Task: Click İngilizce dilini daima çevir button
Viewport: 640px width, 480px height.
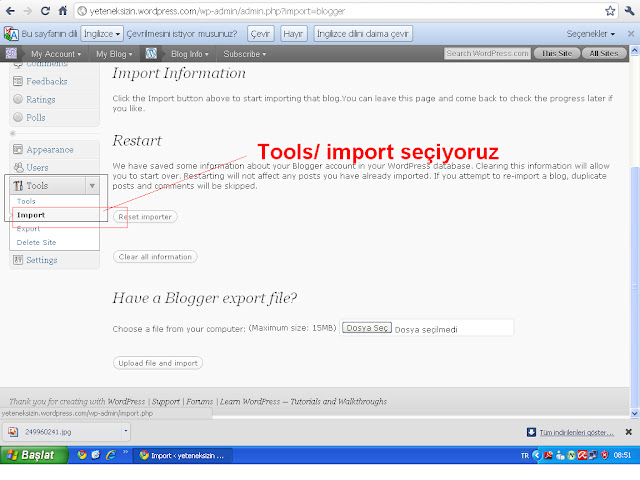Action: [363, 34]
